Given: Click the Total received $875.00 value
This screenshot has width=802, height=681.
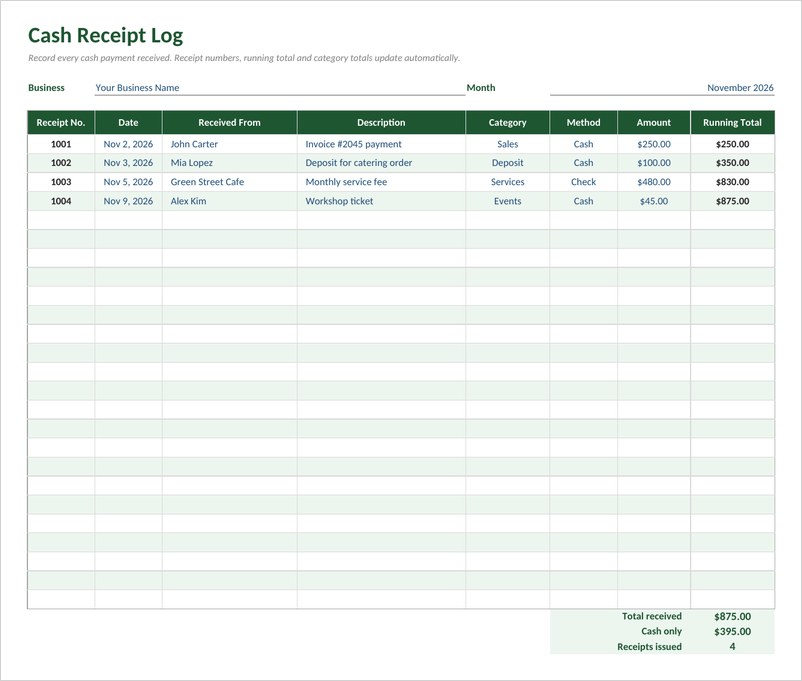Looking at the screenshot, I should [732, 617].
